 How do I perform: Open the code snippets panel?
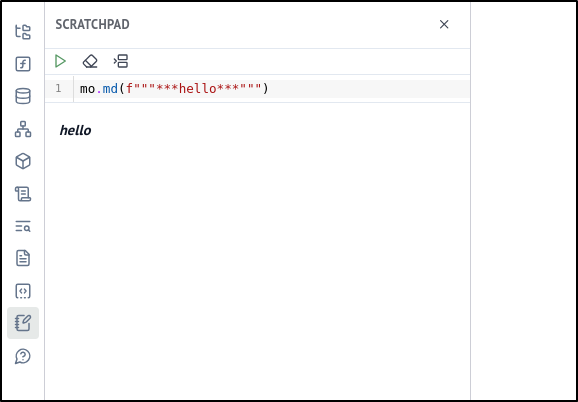[x=23, y=291]
